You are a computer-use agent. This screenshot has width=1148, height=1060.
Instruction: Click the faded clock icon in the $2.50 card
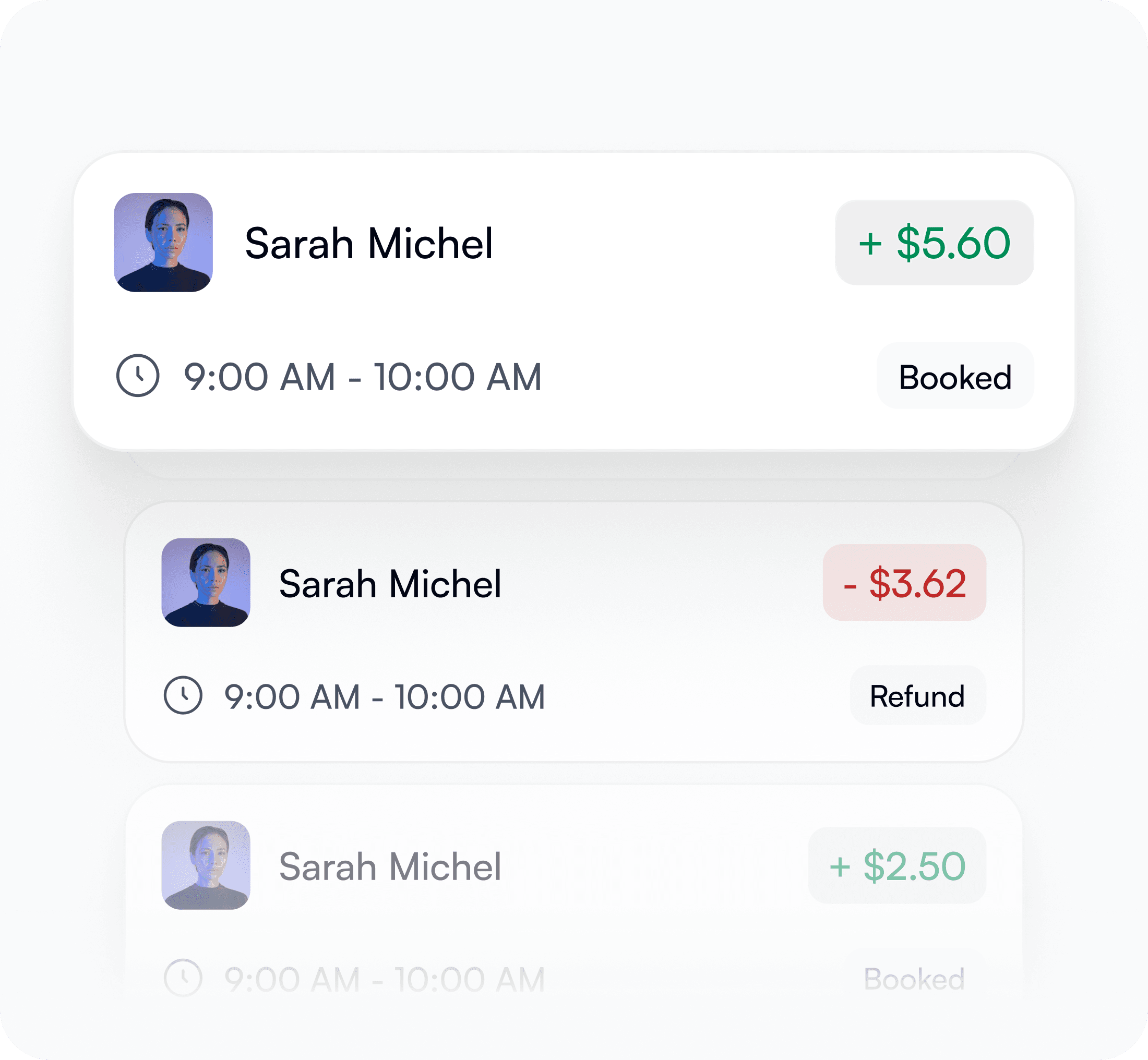click(x=183, y=978)
